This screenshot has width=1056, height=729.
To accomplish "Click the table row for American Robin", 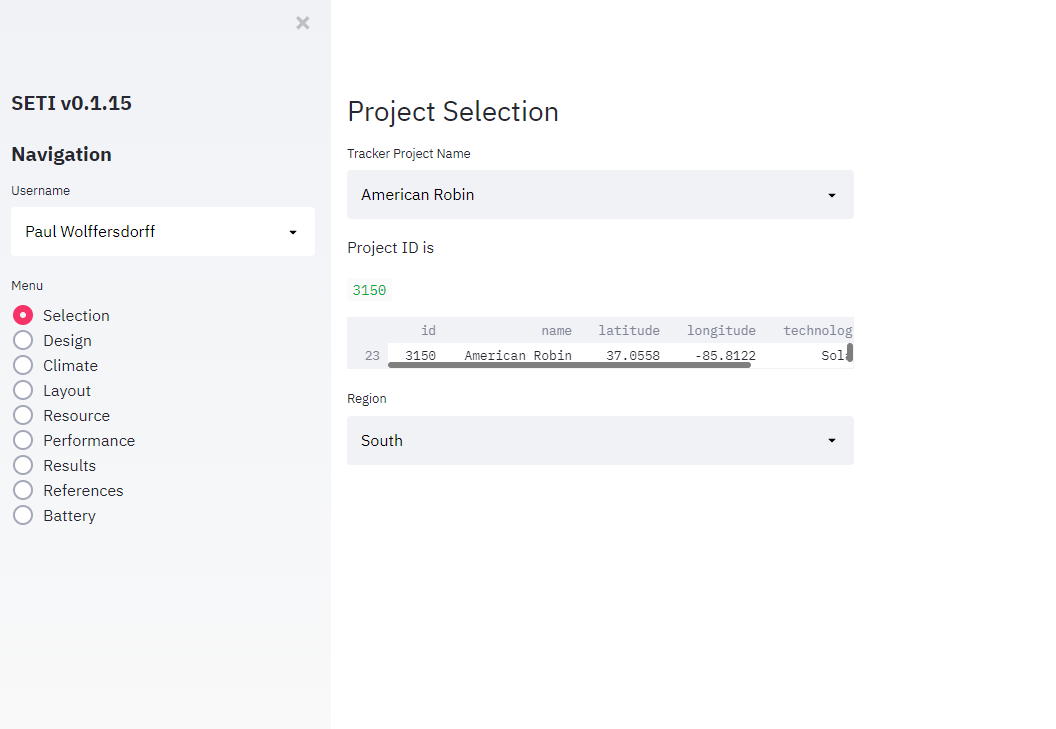I will 600,354.
